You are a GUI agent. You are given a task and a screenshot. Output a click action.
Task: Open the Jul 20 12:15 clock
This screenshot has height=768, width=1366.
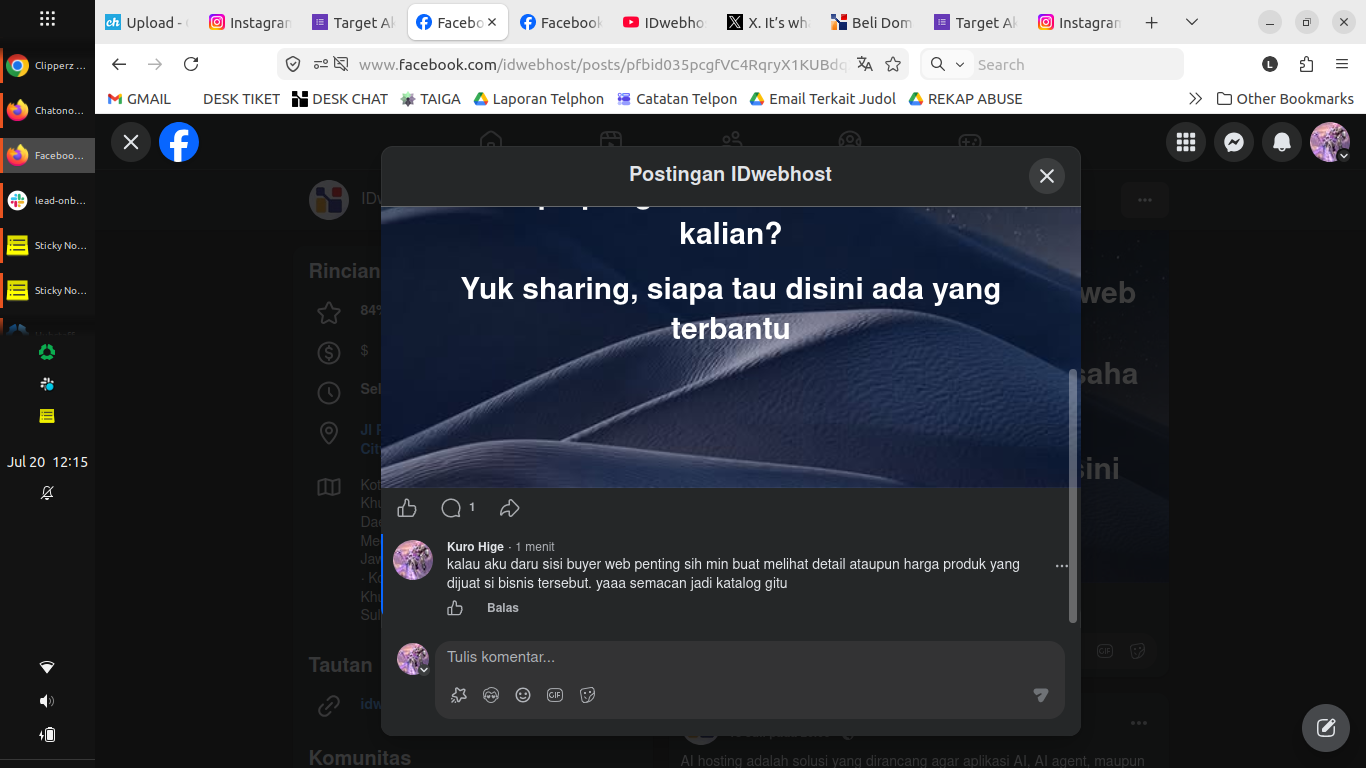point(47,462)
